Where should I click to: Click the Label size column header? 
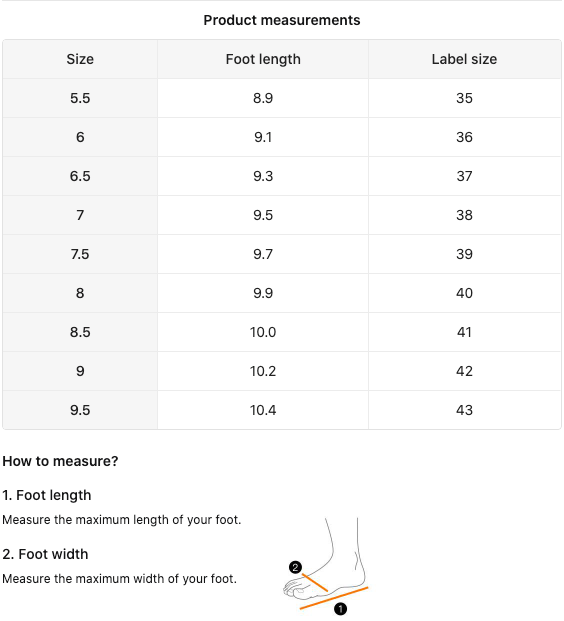[464, 59]
